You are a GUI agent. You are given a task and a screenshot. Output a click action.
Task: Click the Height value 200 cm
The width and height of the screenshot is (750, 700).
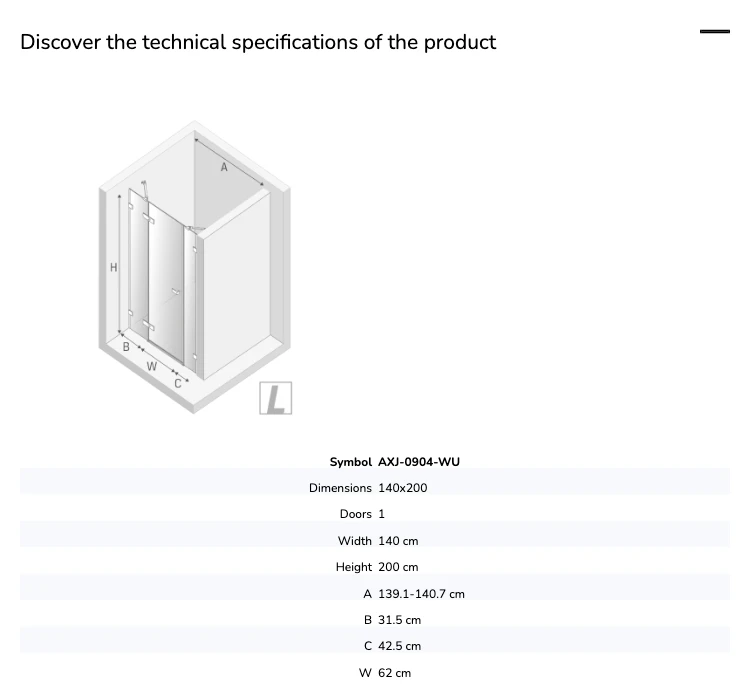click(x=398, y=567)
